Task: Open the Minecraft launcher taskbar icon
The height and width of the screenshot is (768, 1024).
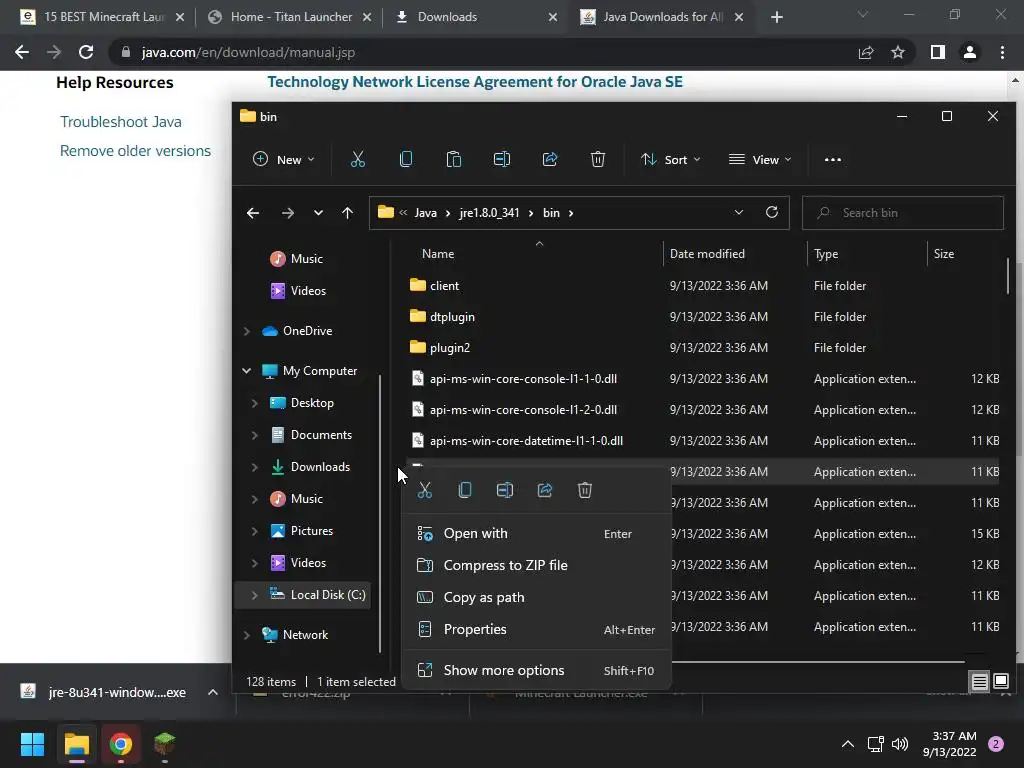Action: click(x=165, y=744)
